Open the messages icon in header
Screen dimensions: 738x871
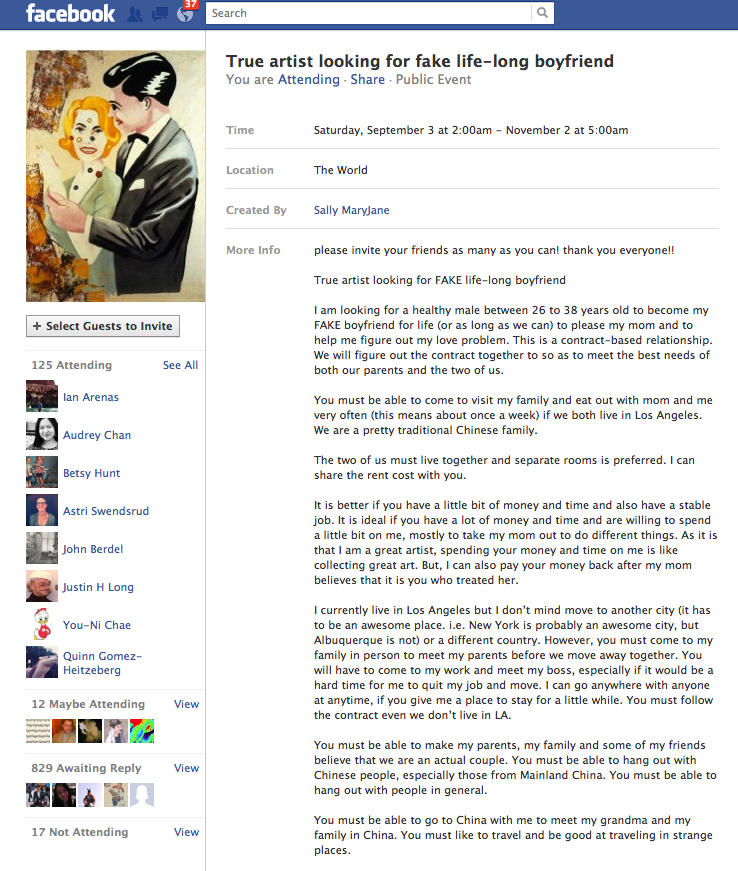point(160,14)
